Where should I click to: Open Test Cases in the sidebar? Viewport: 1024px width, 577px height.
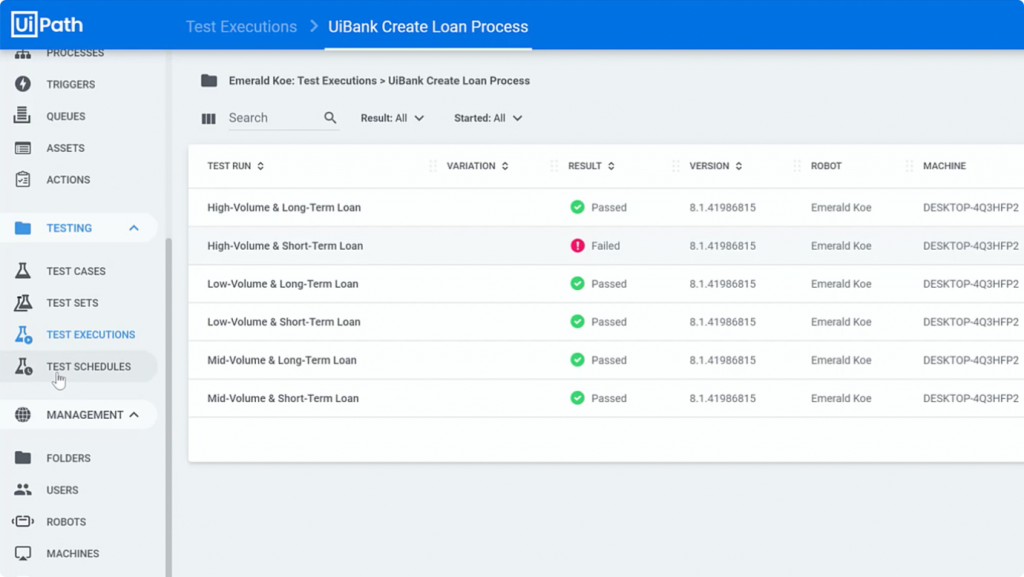(76, 271)
